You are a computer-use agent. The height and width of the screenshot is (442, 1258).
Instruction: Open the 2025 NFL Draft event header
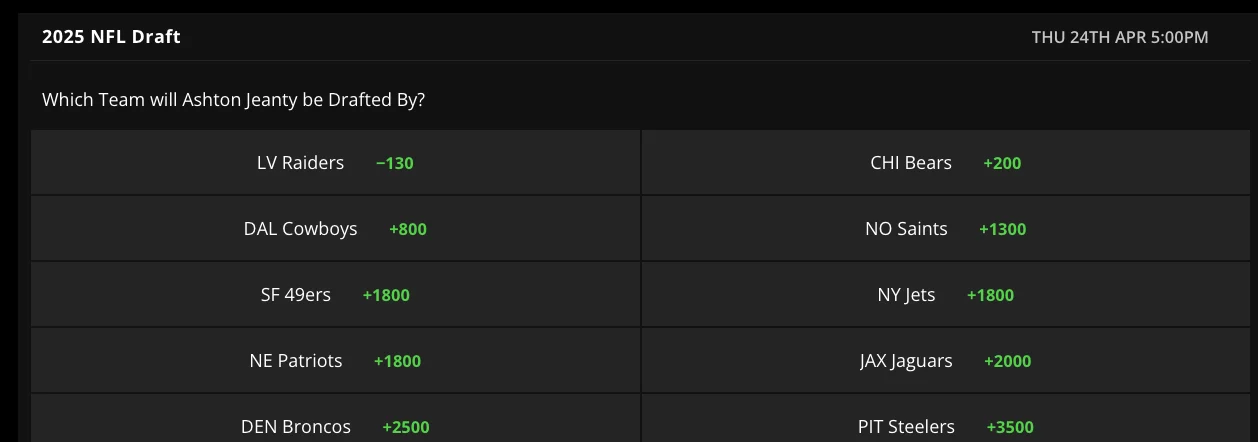coord(111,37)
